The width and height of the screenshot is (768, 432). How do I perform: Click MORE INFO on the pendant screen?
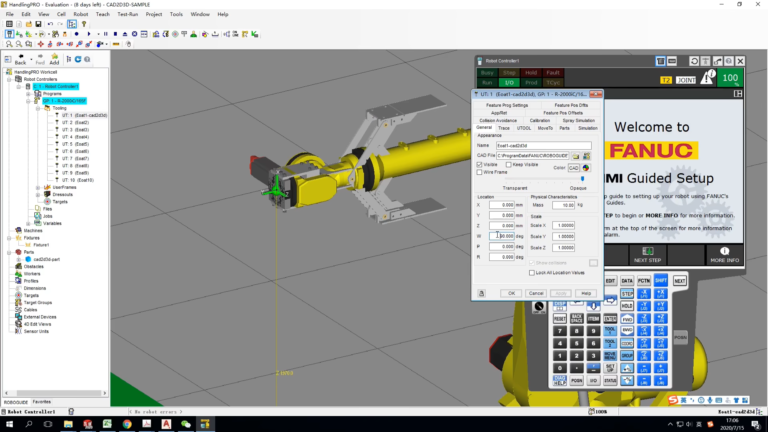pos(724,255)
